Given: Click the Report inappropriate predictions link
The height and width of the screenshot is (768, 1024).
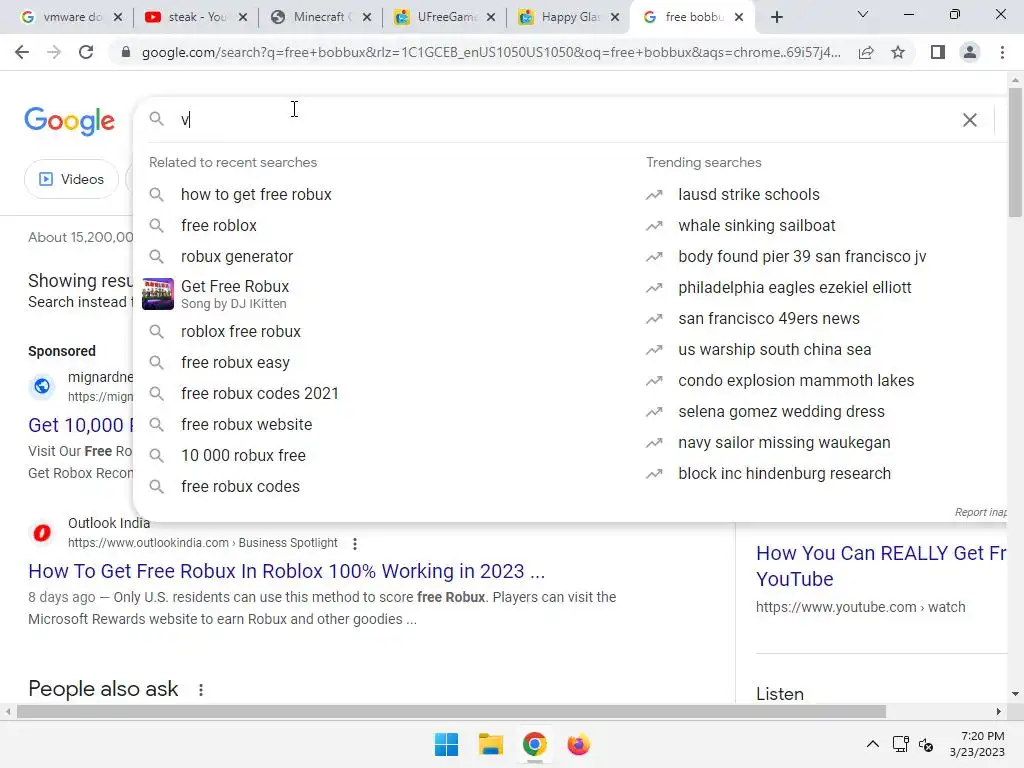Looking at the screenshot, I should pyautogui.click(x=980, y=512).
